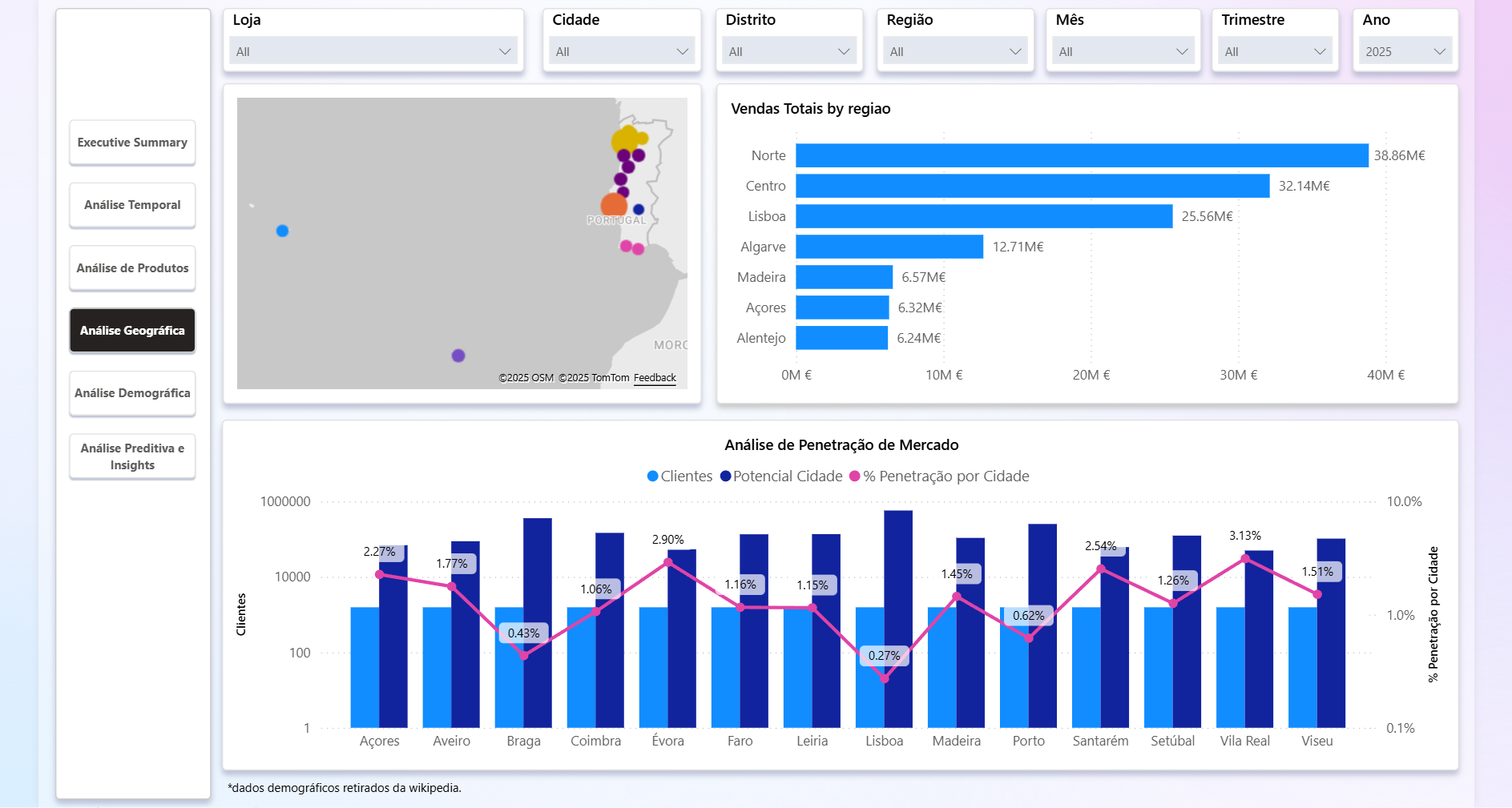Click the Clientes legend color marker
This screenshot has width=1512, height=808.
[x=652, y=476]
